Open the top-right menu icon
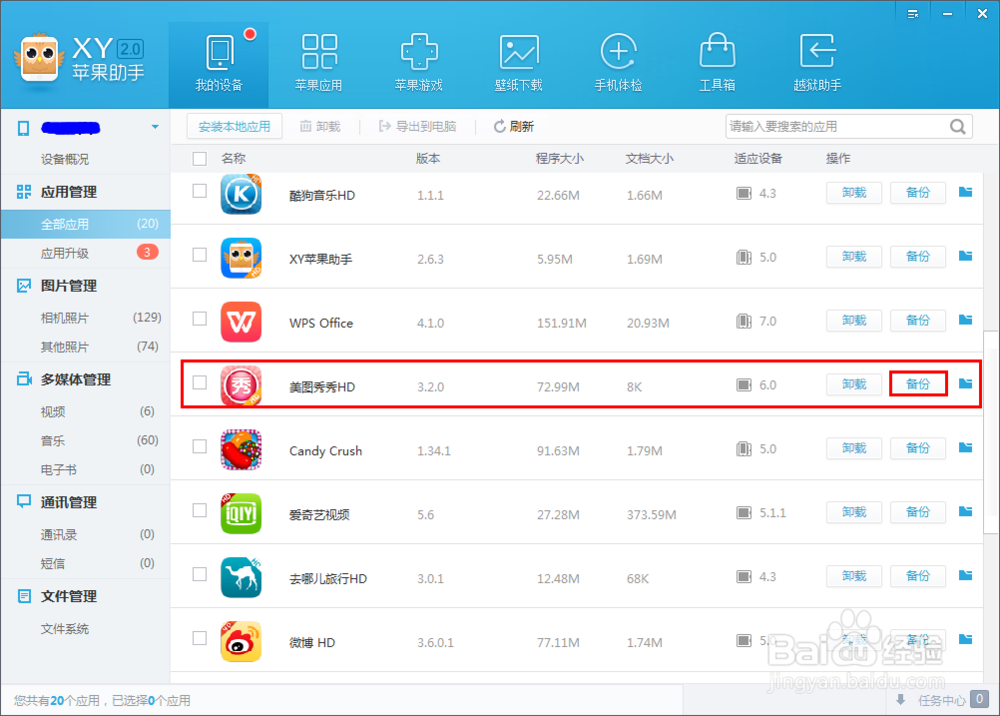Screen dimensions: 1000x716 click(913, 13)
